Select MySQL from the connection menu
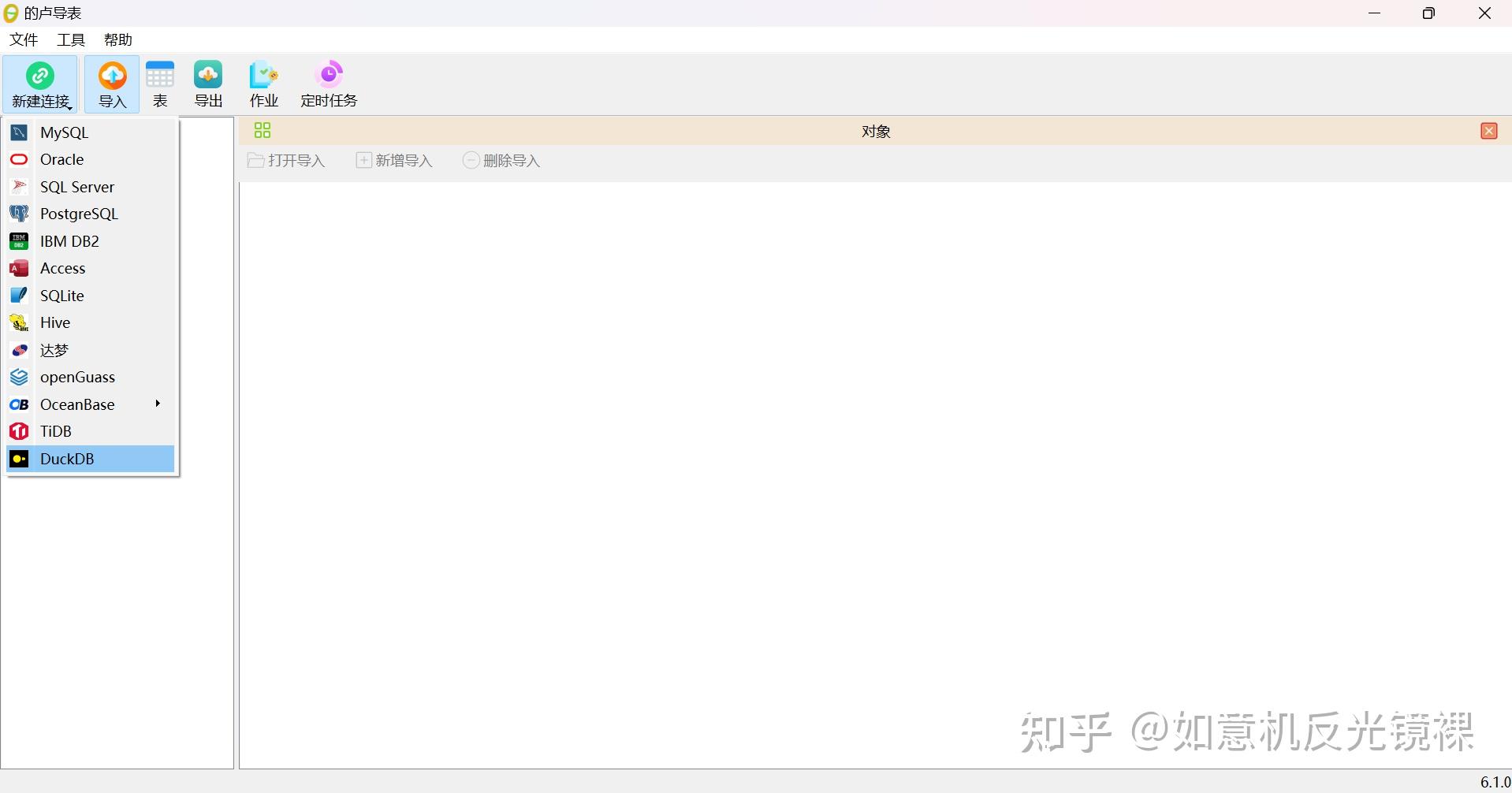 65,132
